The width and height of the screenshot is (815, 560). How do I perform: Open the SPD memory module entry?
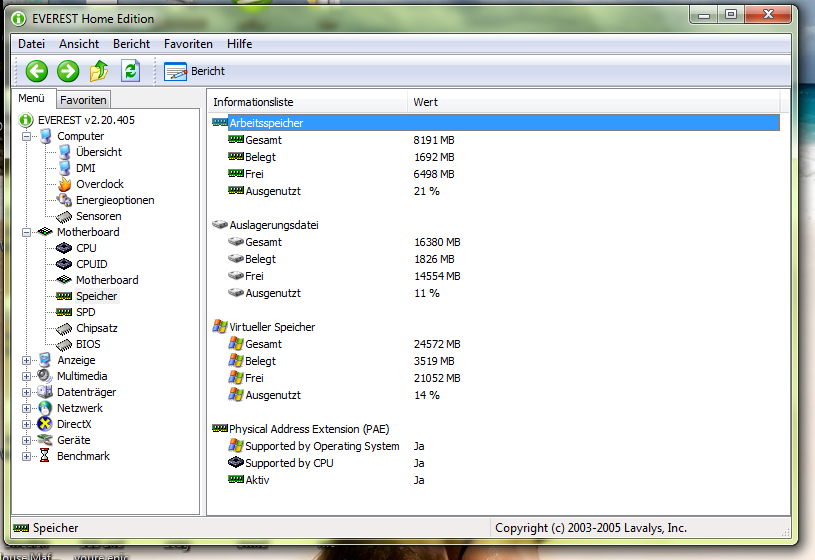(86, 312)
